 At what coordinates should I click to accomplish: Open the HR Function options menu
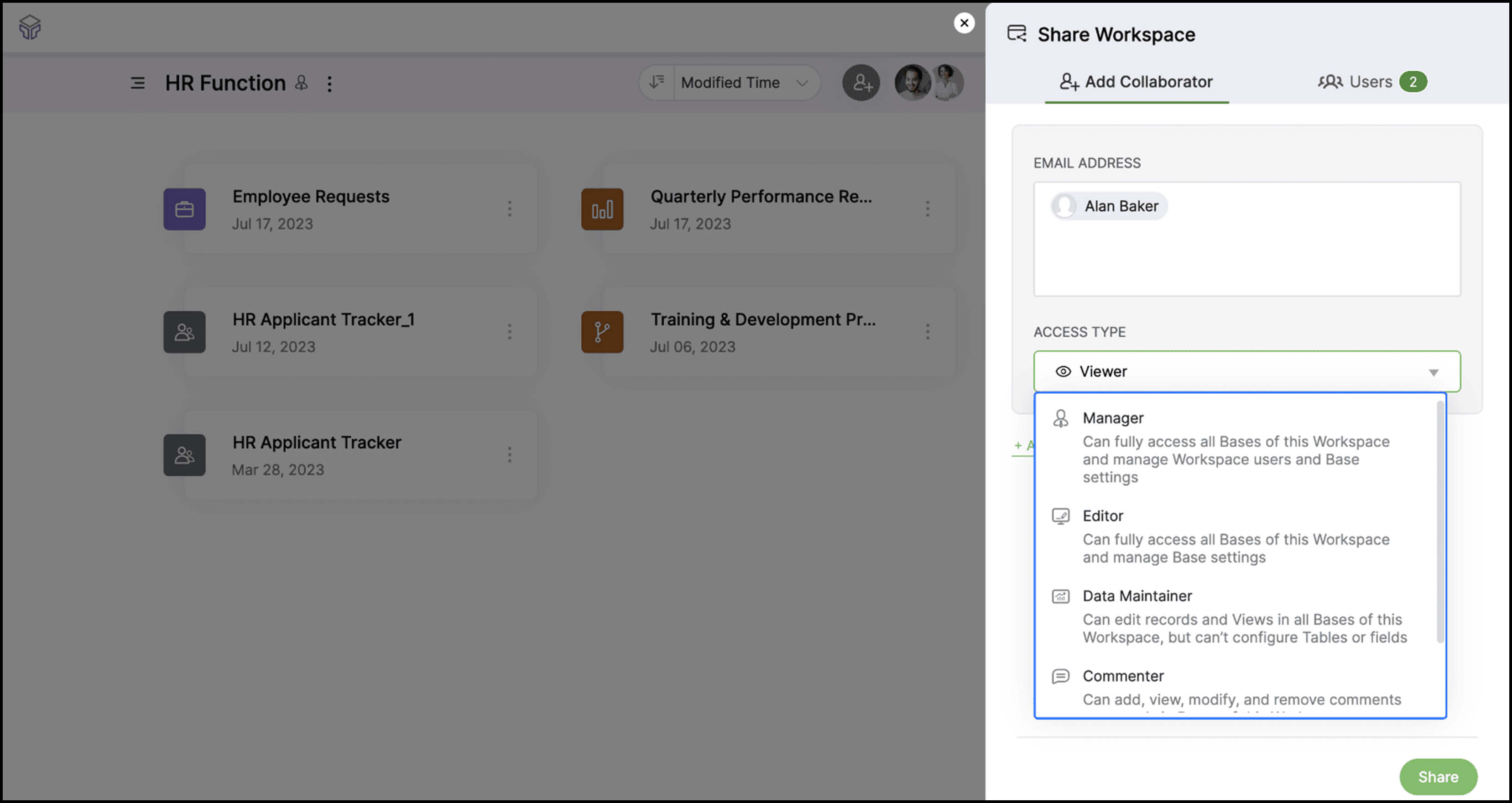[330, 83]
